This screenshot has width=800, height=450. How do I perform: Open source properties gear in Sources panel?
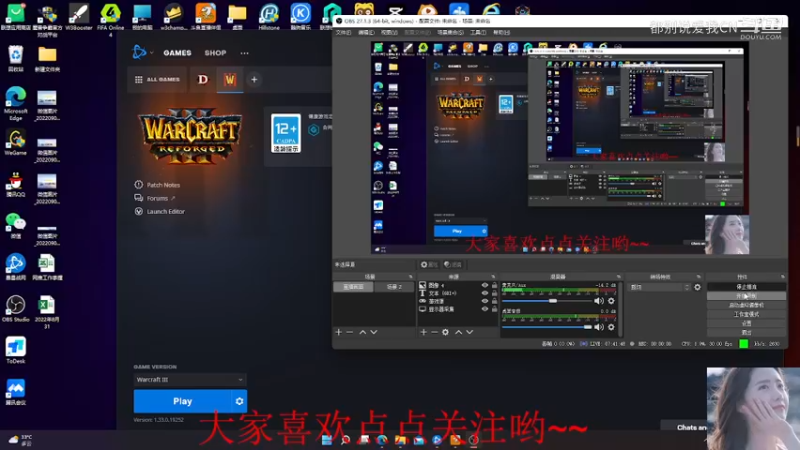(x=445, y=332)
